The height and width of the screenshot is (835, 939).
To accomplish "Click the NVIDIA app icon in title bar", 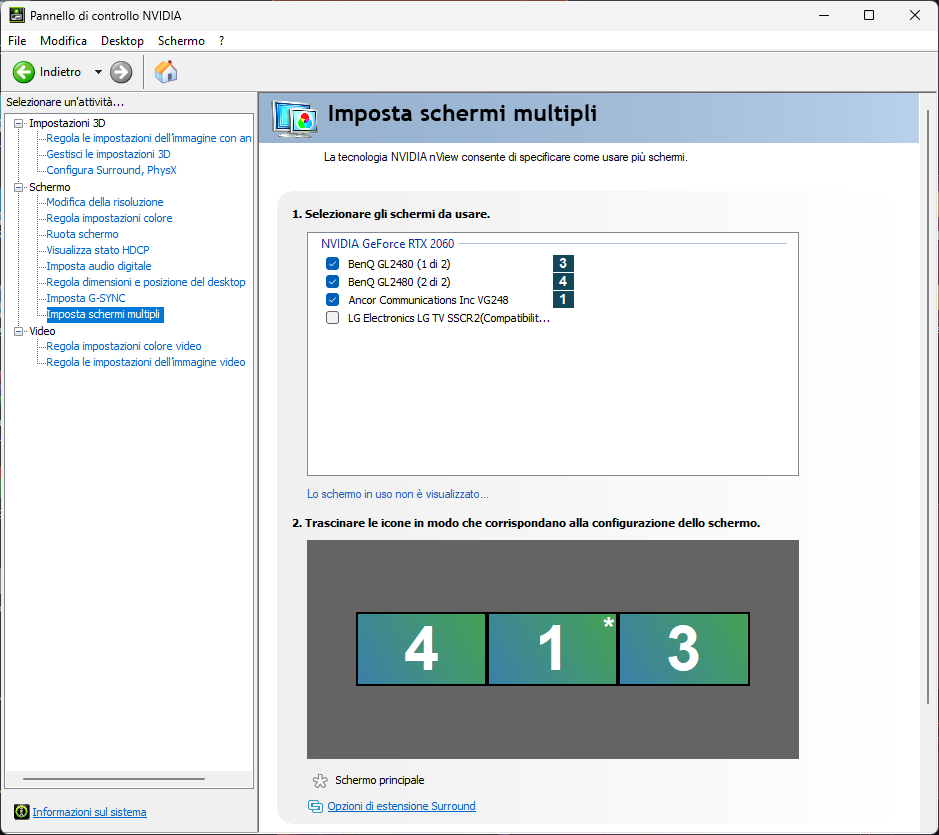I will [17, 15].
